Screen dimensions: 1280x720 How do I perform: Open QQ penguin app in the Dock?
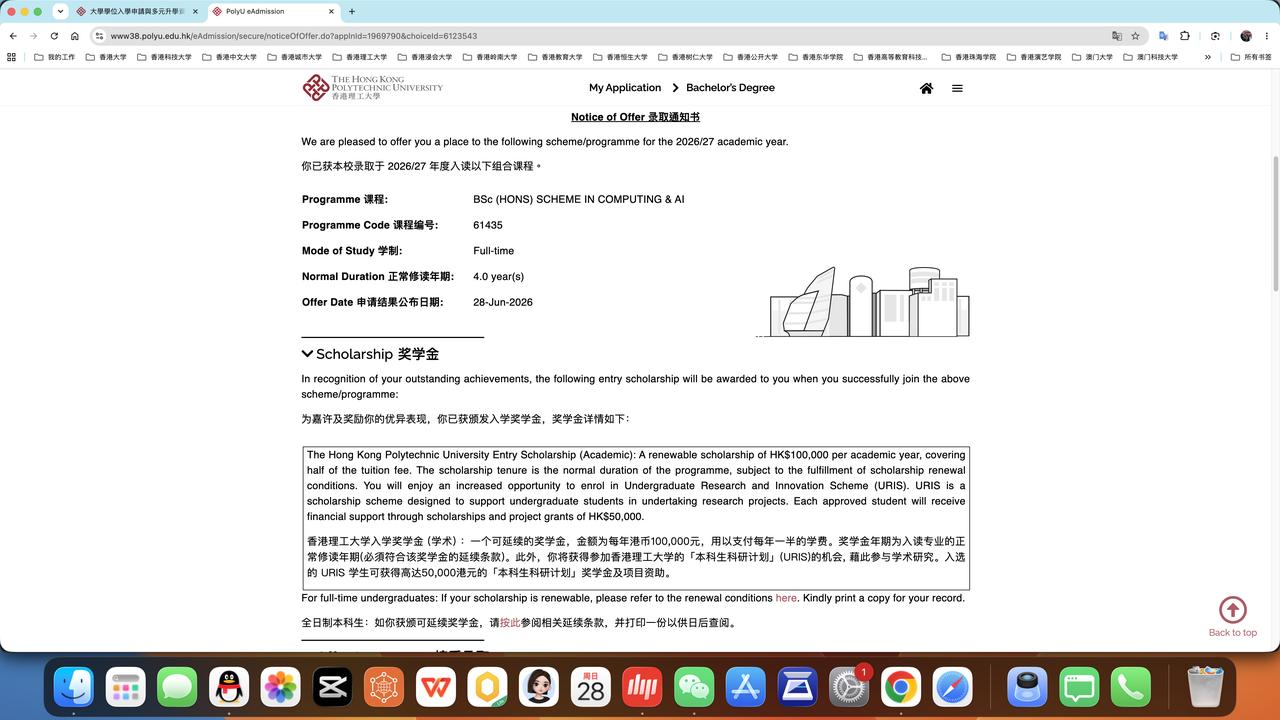(x=229, y=687)
